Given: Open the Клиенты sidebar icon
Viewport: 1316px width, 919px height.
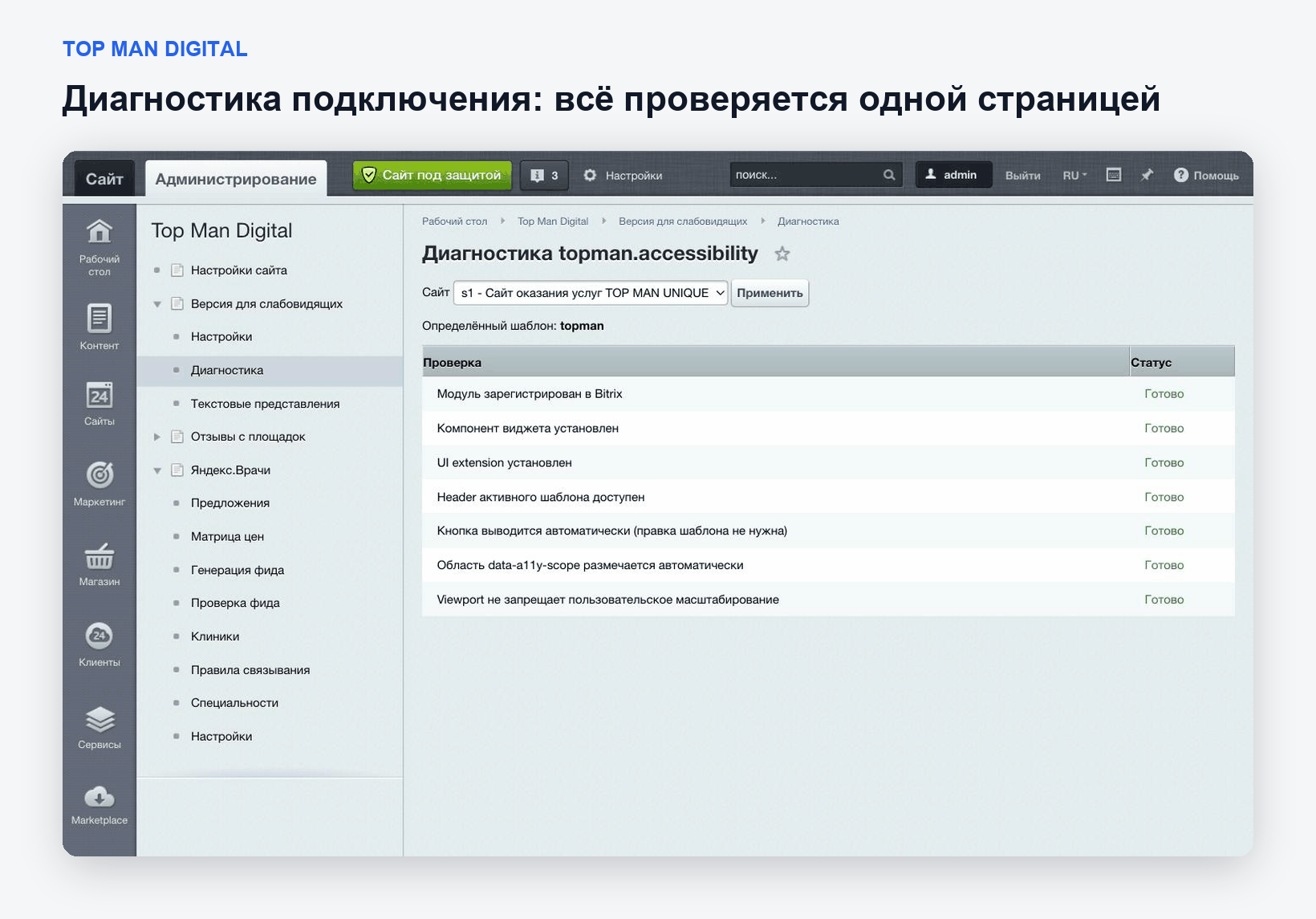Looking at the screenshot, I should [99, 645].
